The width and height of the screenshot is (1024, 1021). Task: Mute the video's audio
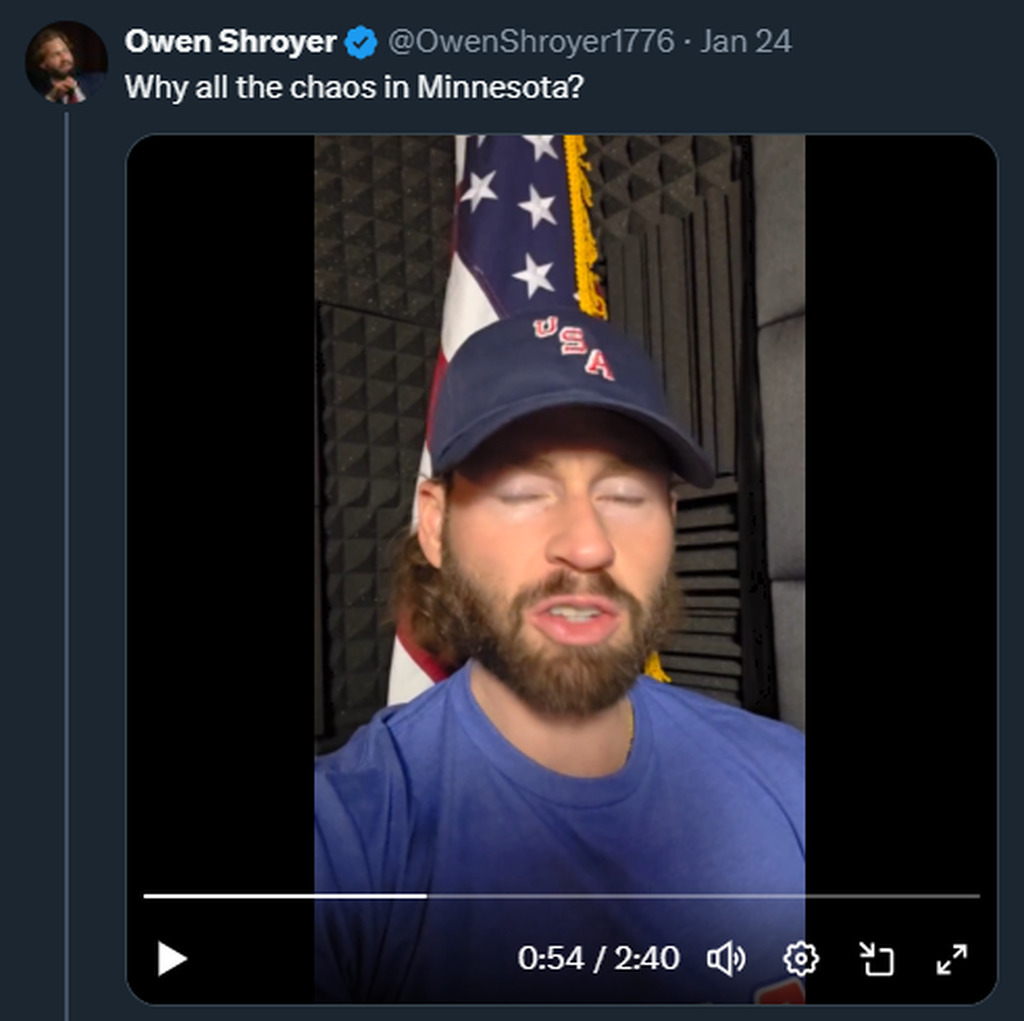(x=726, y=959)
